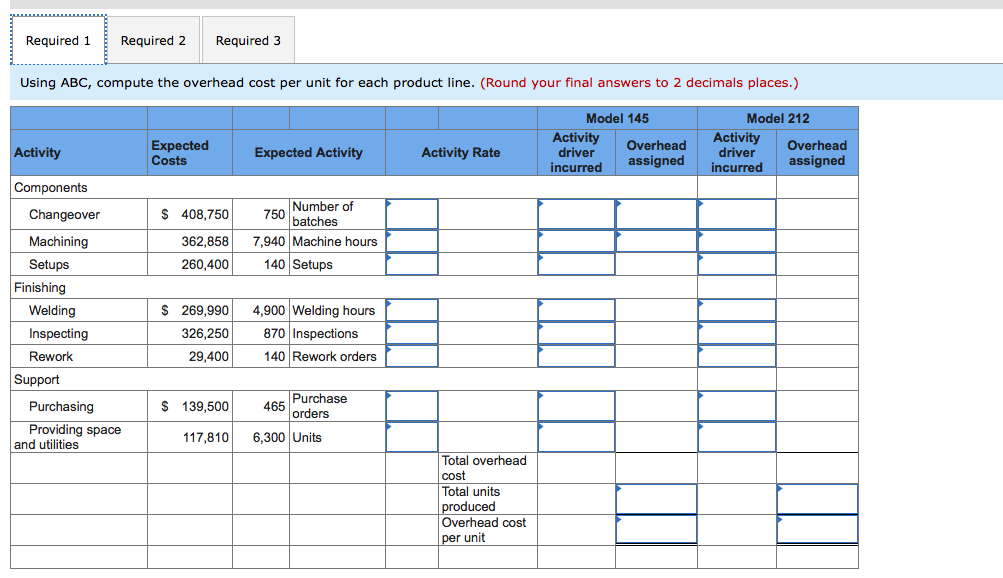This screenshot has height=578, width=1003.
Task: Click the Purchase orders driver label
Action: pyautogui.click(x=320, y=406)
